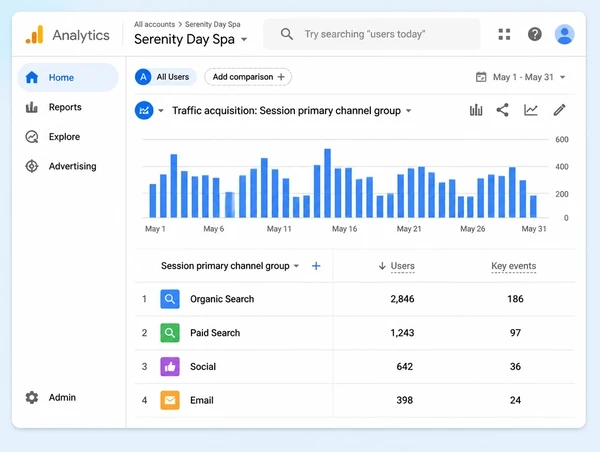Click the Home house icon
Screen dimensions: 600x452
click(x=32, y=77)
